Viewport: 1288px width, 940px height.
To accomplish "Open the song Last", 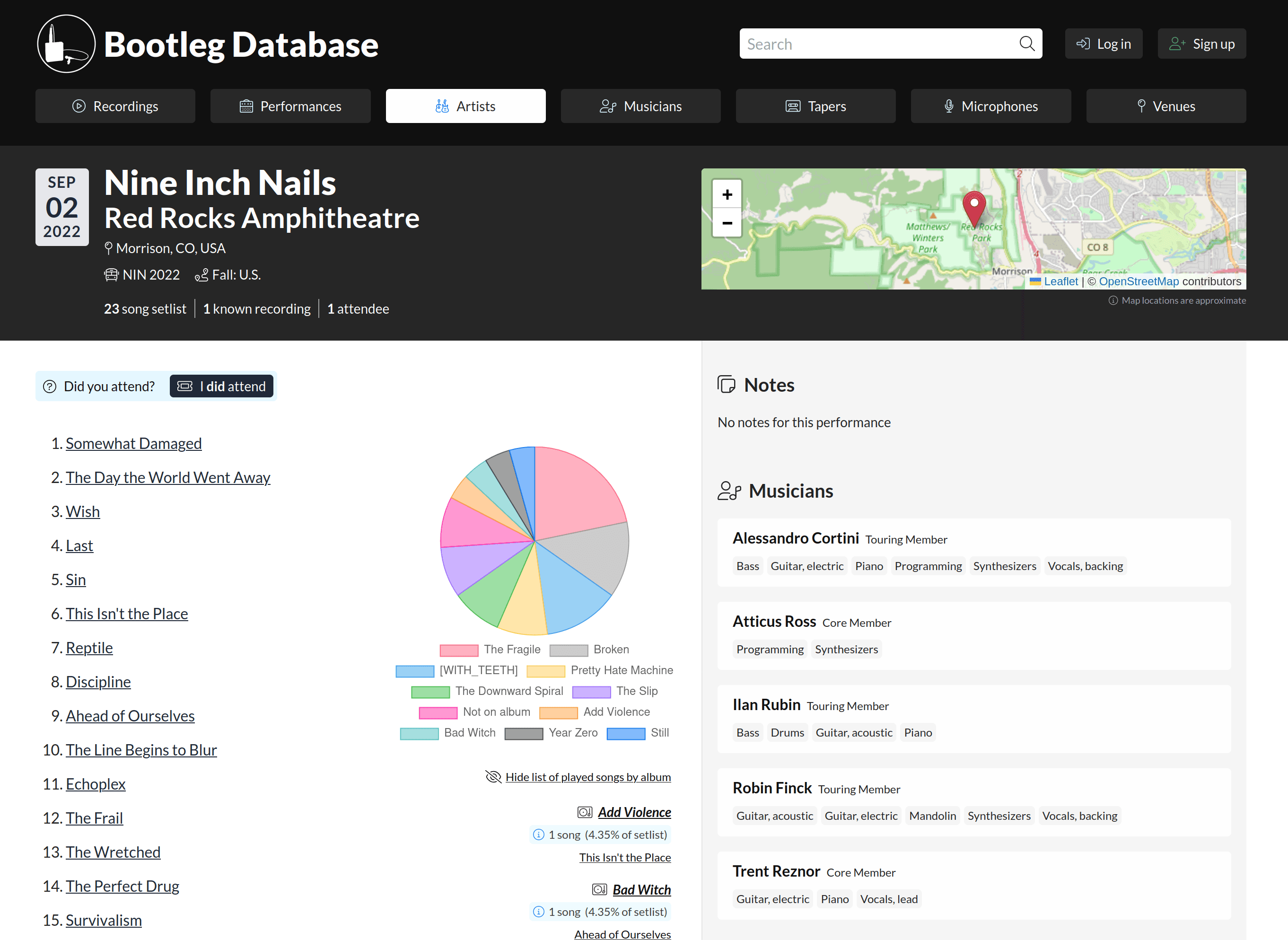I will point(79,545).
